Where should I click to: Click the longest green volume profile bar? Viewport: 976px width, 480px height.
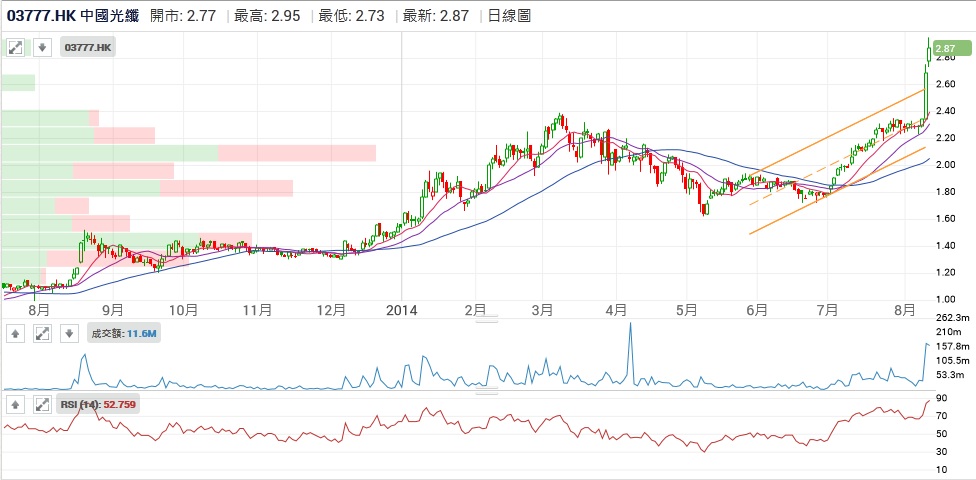110,153
